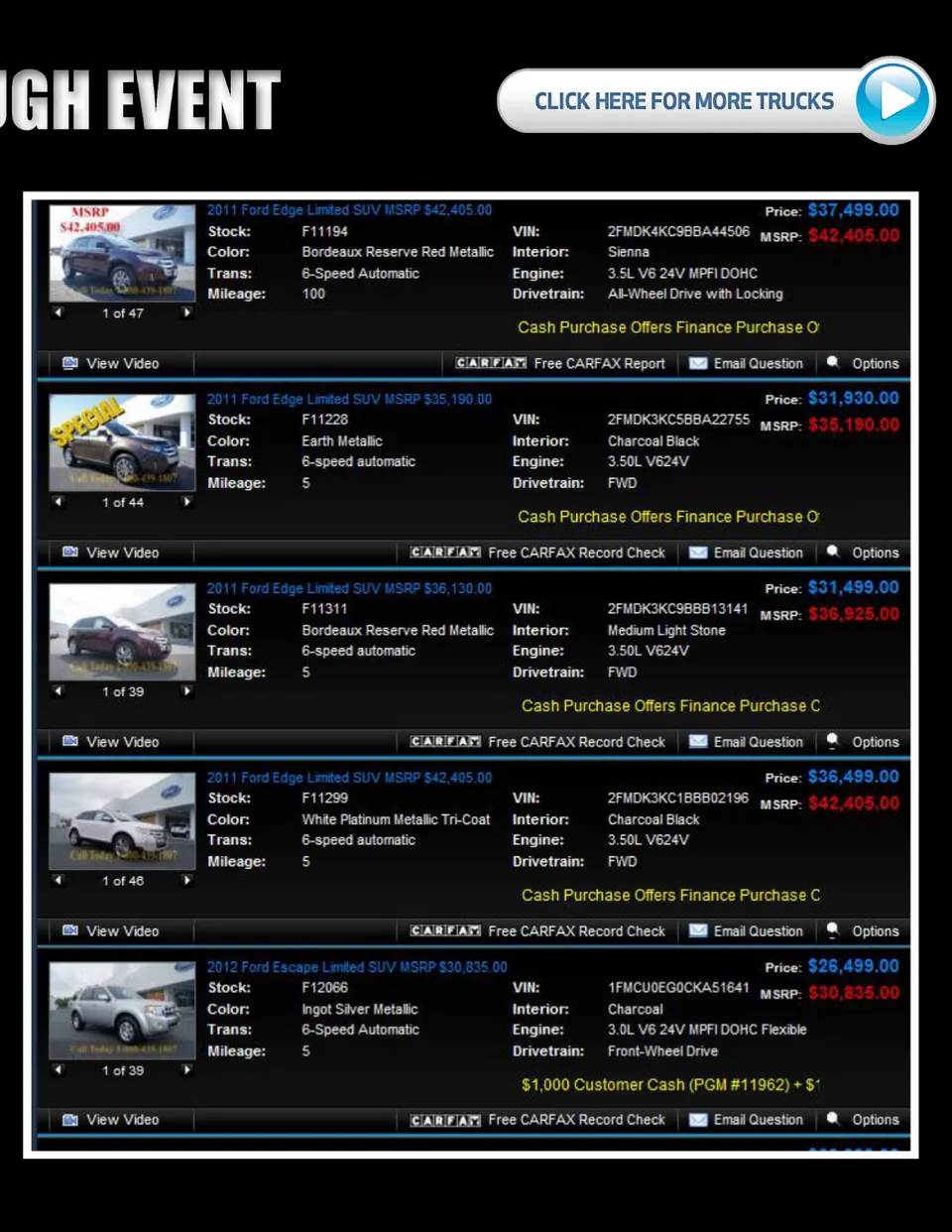
Task: Click the Email Question envelope for stock F11311
Action: pos(698,742)
